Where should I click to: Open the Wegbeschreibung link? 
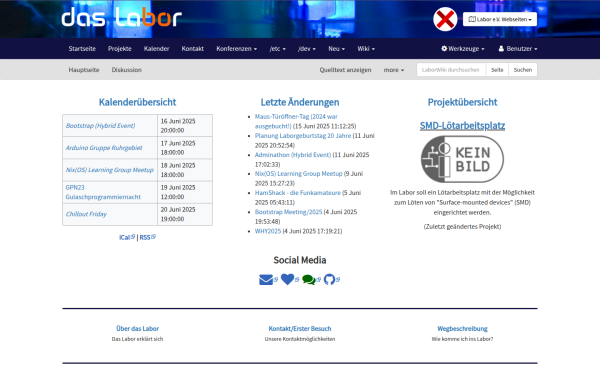tap(462, 328)
